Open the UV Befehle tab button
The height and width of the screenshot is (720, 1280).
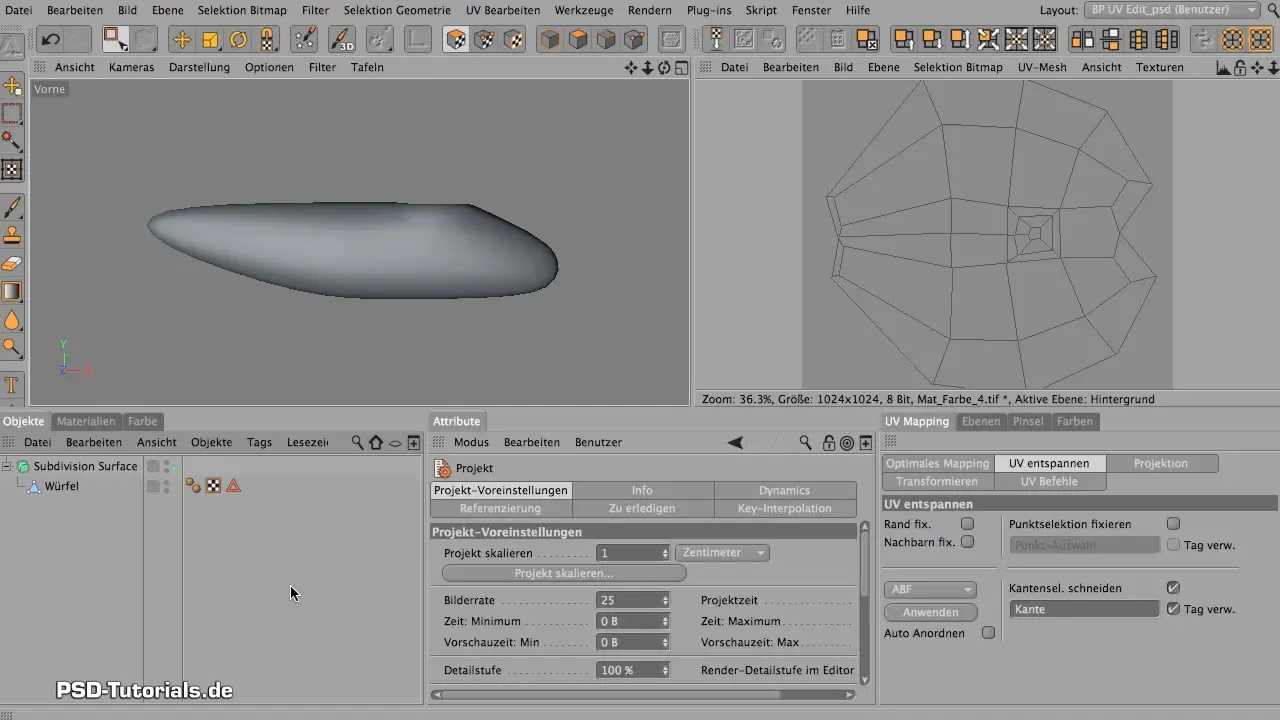(1049, 481)
